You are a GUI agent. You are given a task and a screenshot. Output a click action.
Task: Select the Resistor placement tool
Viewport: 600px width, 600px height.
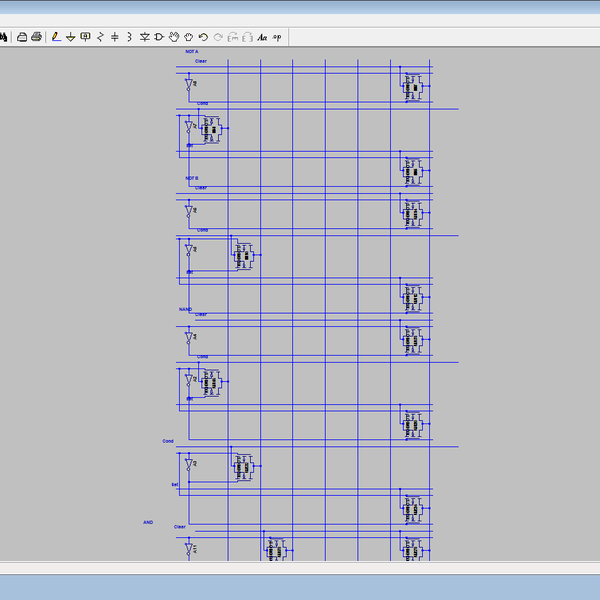(100, 37)
